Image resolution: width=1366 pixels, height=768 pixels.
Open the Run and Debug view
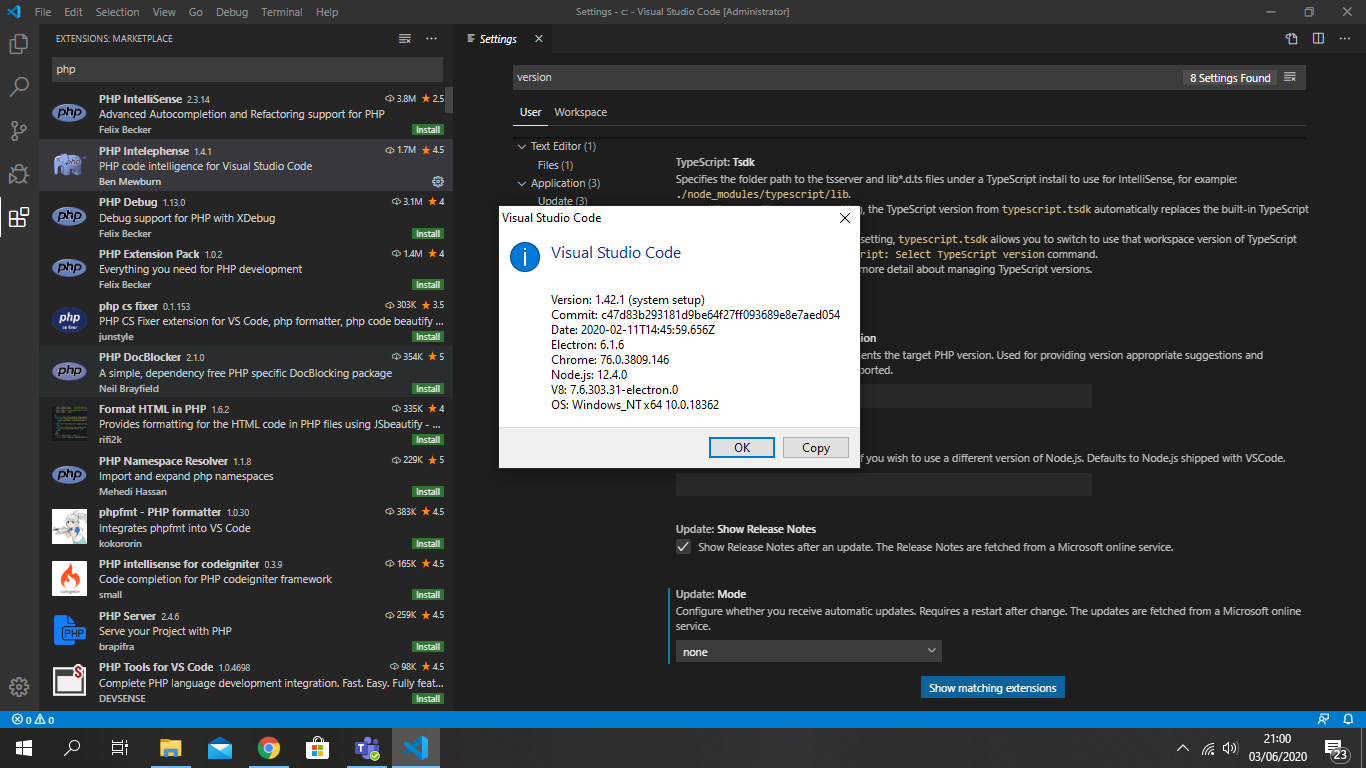pyautogui.click(x=19, y=174)
